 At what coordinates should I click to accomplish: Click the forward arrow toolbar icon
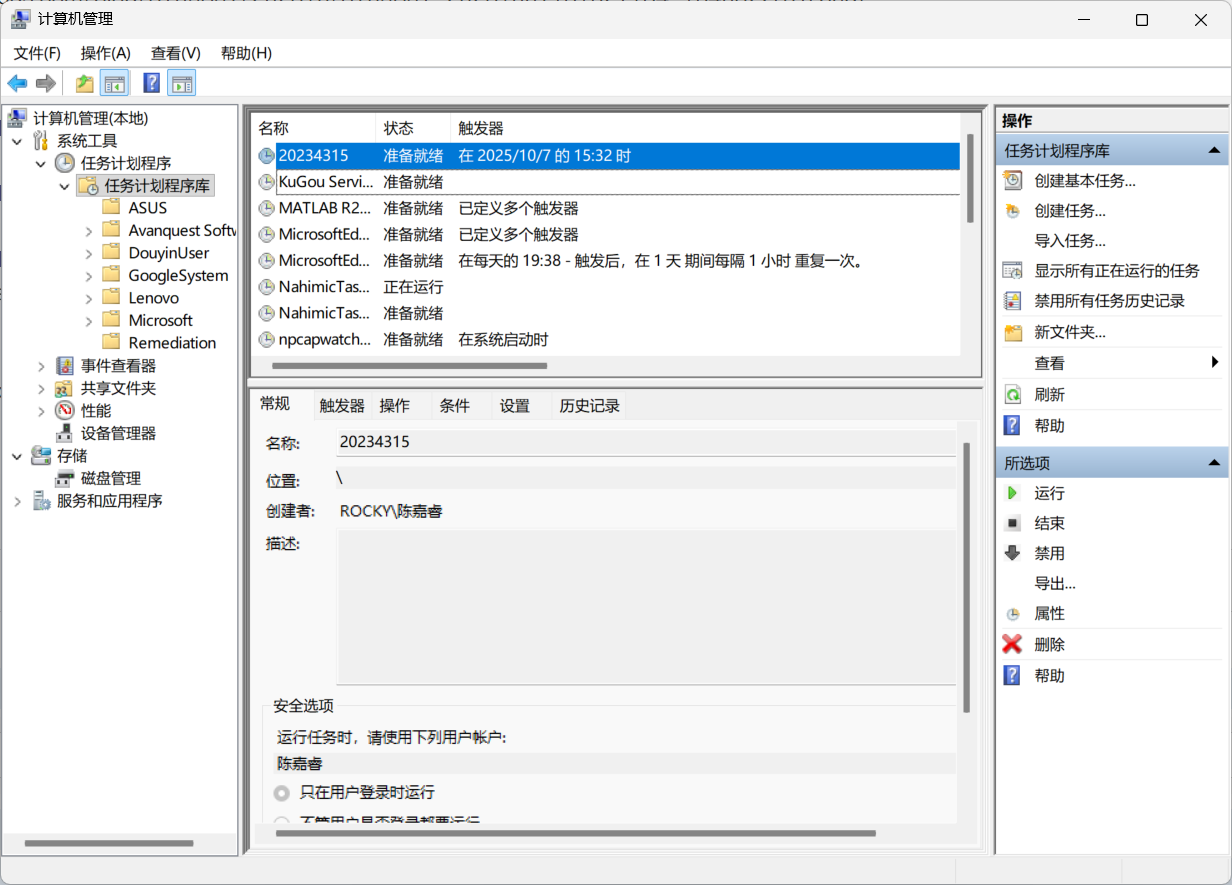click(45, 83)
